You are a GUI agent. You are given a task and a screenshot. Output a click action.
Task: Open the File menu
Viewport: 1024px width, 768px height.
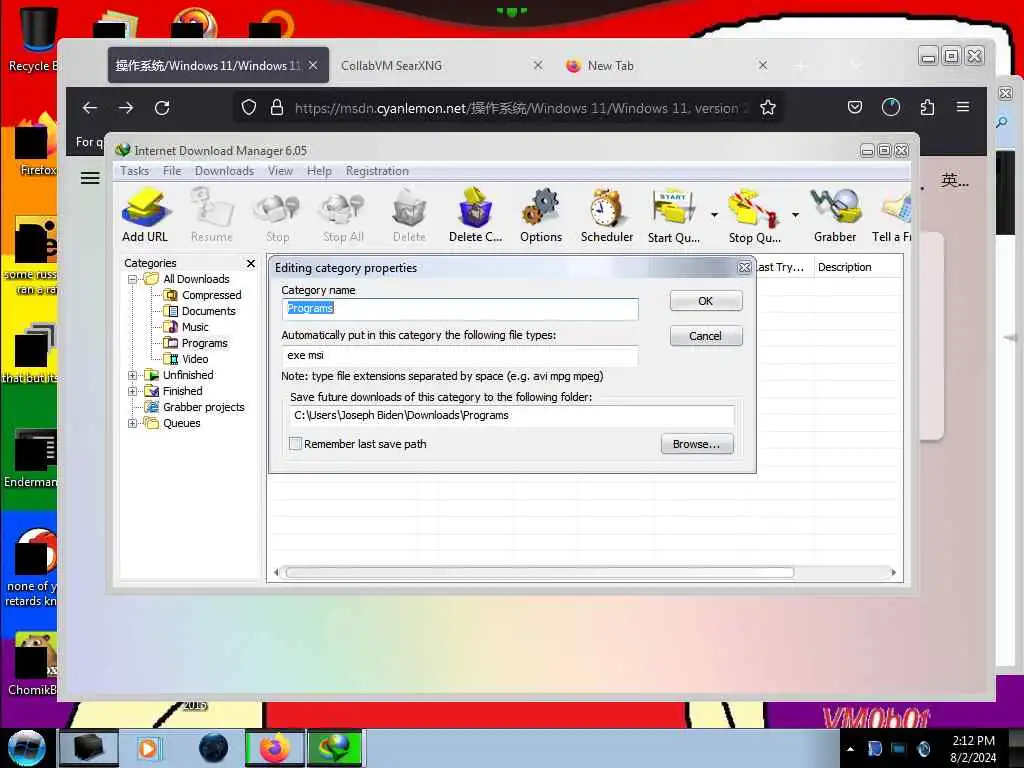tap(172, 171)
